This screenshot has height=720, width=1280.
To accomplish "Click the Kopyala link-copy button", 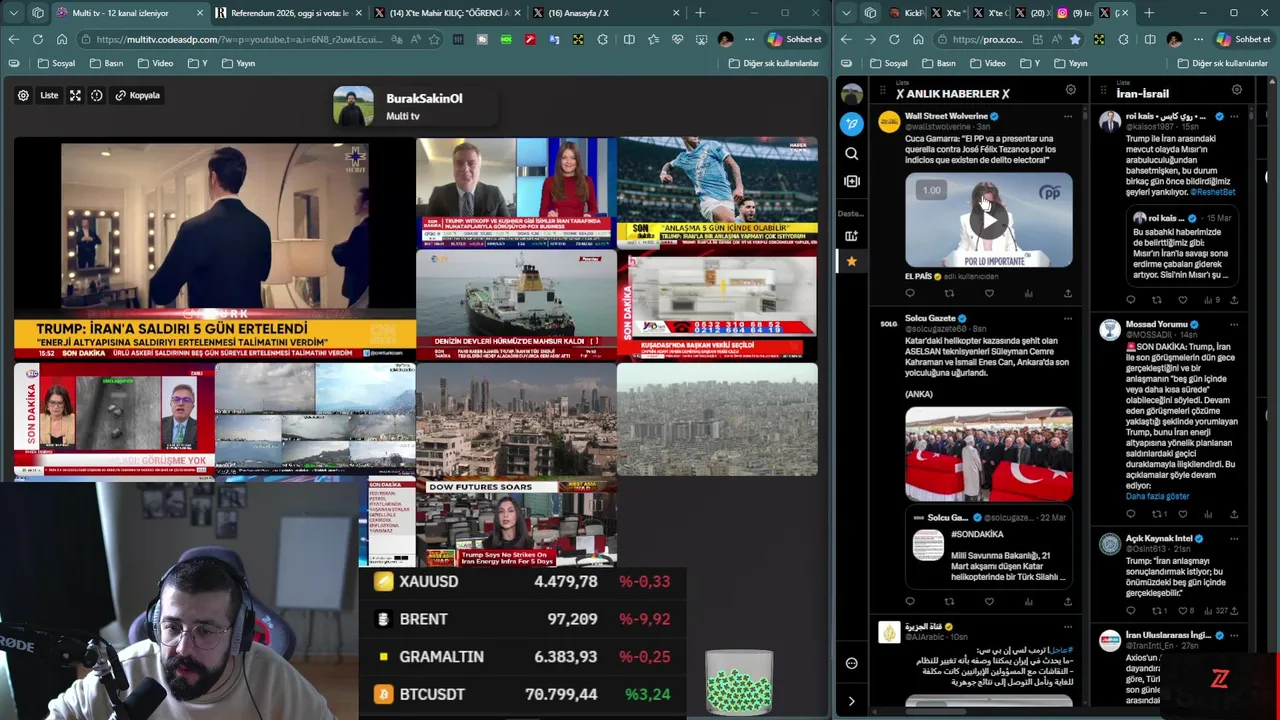I will tap(137, 95).
